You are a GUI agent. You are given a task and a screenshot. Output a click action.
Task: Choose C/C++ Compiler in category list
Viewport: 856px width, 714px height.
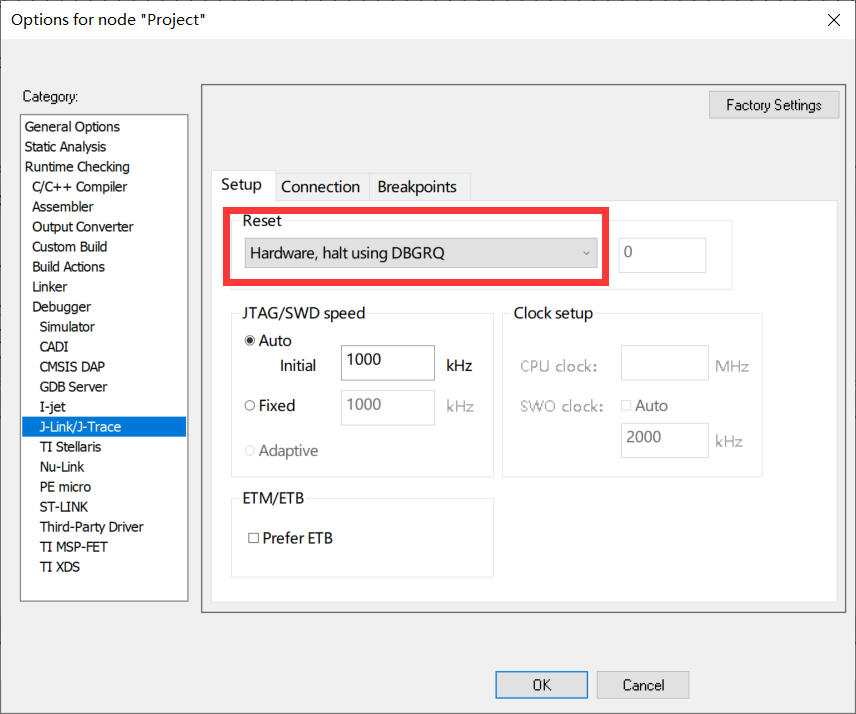point(79,187)
